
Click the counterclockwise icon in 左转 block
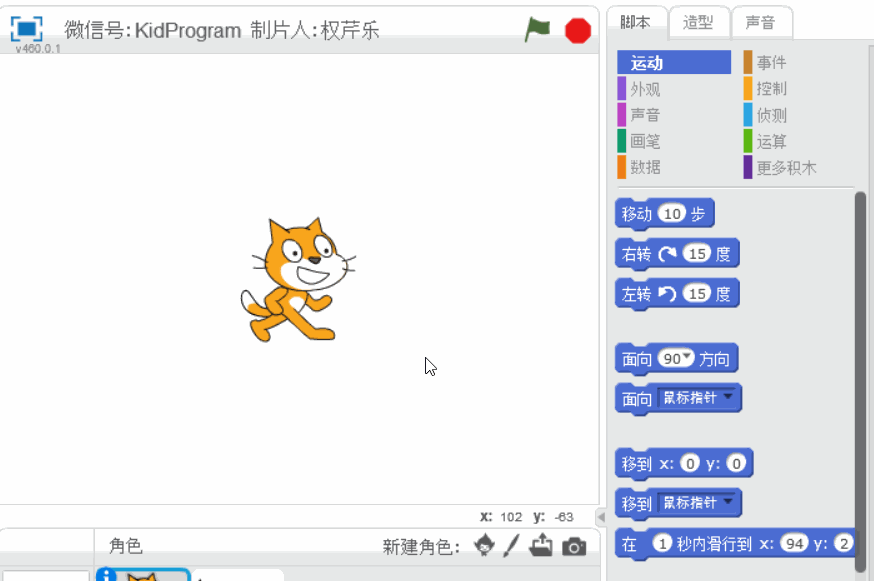(x=667, y=294)
